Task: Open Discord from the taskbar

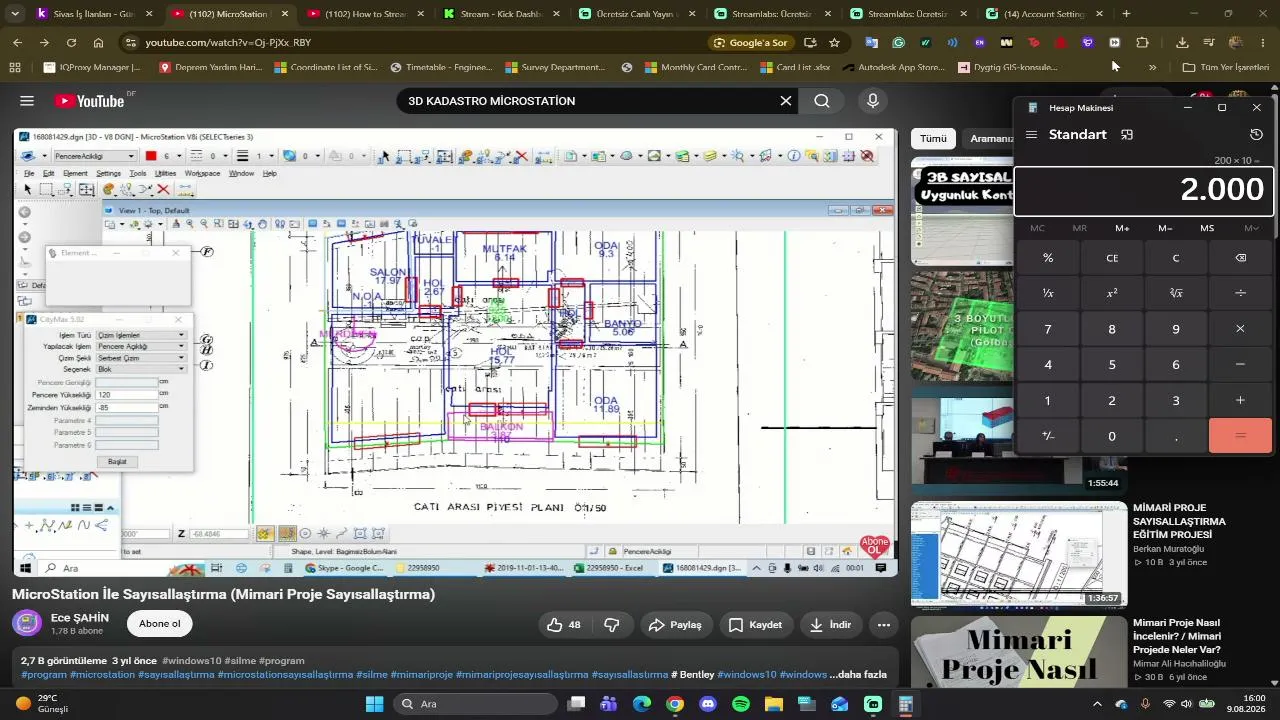Action: (708, 704)
